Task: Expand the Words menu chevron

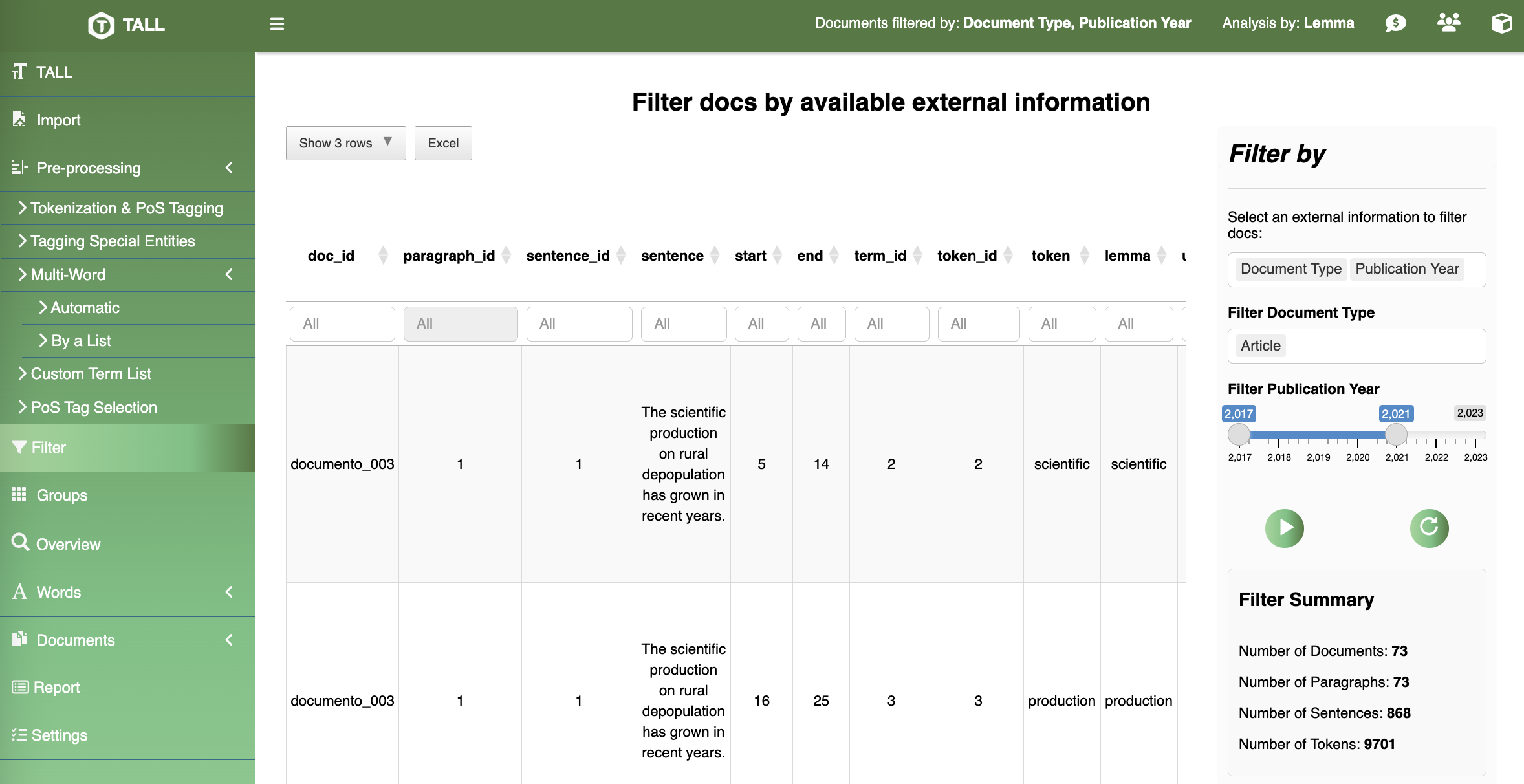Action: 229,592
